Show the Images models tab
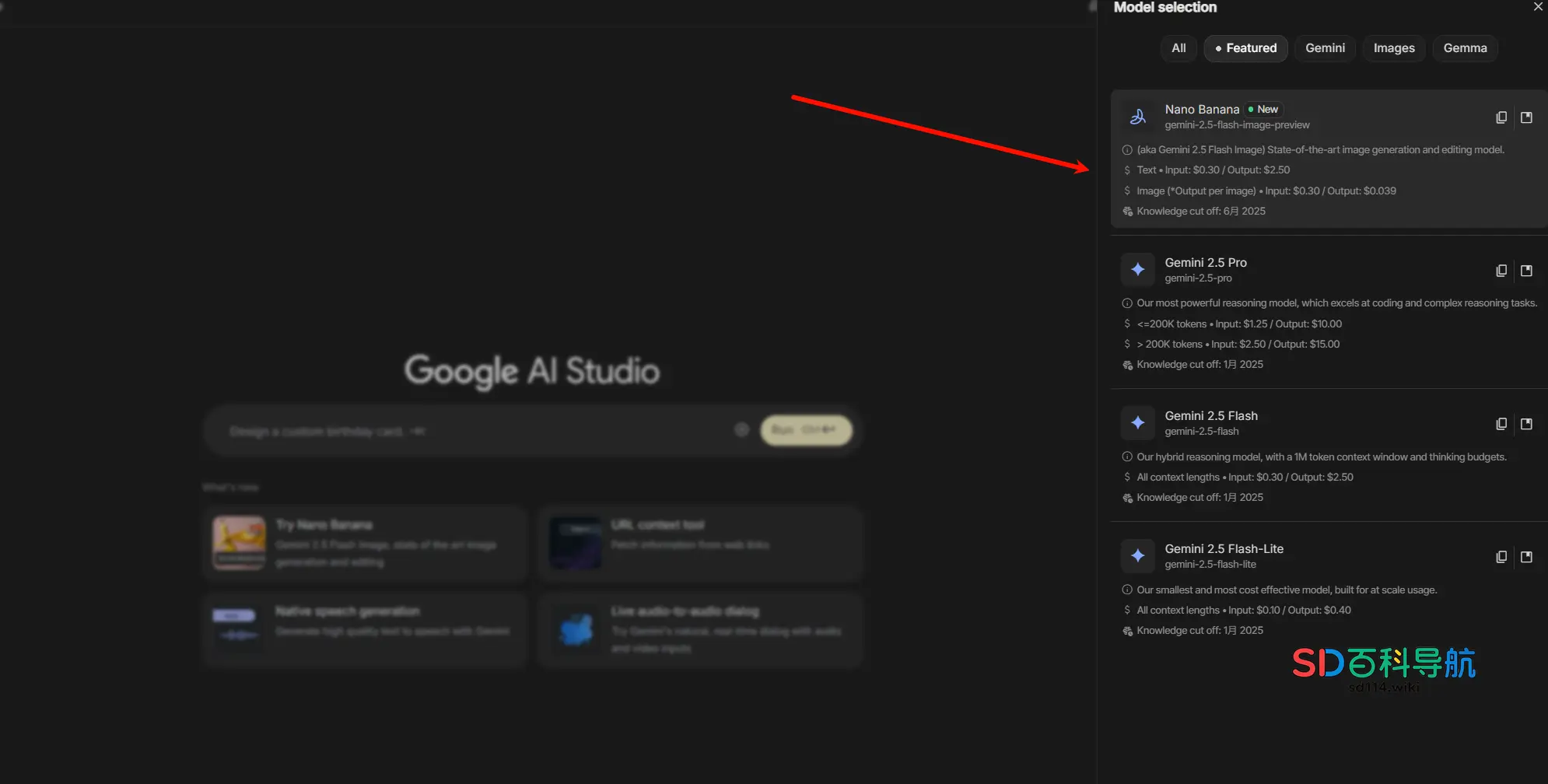Image resolution: width=1548 pixels, height=784 pixels. tap(1393, 48)
